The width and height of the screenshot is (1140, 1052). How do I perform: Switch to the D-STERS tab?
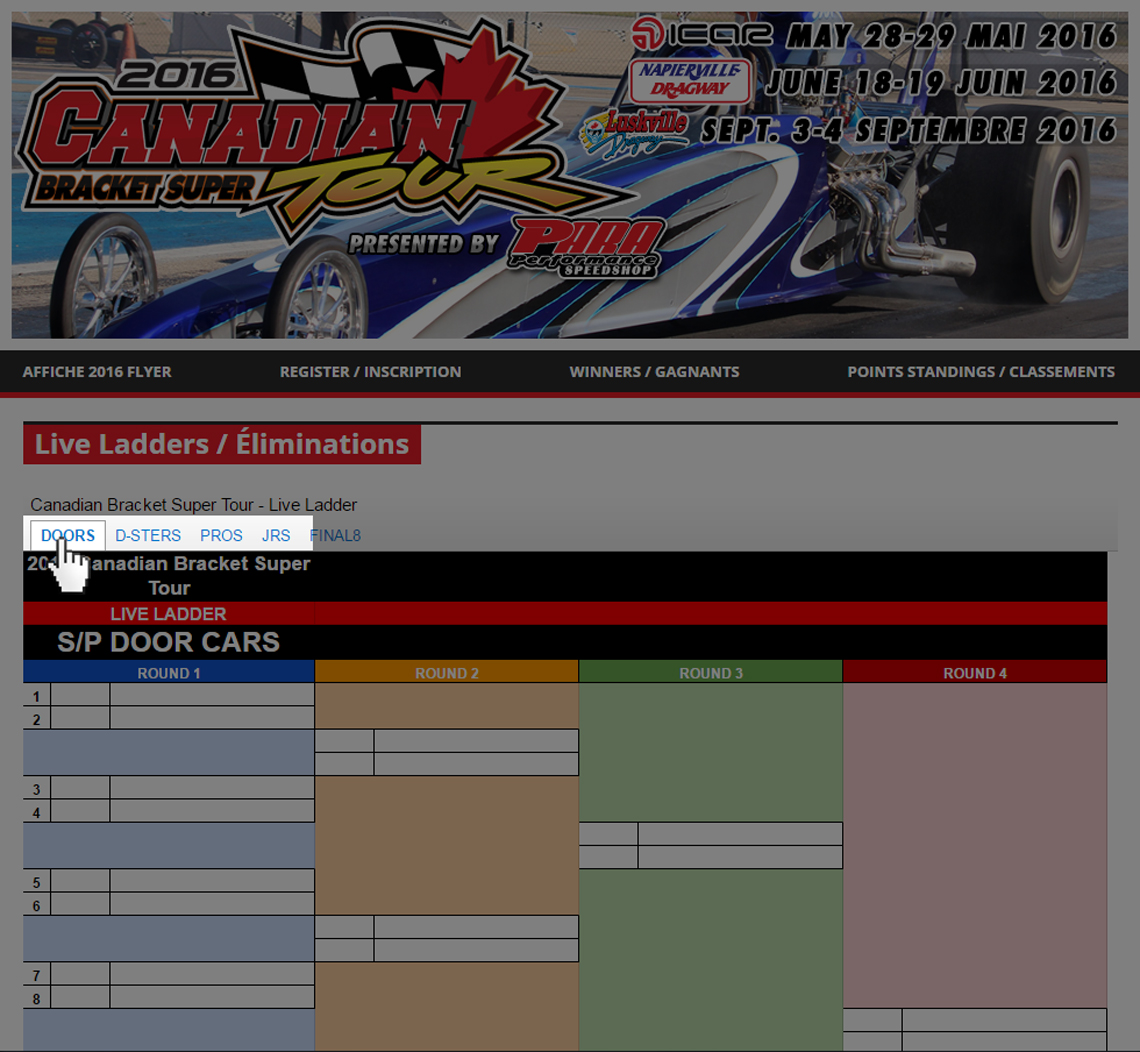[148, 536]
